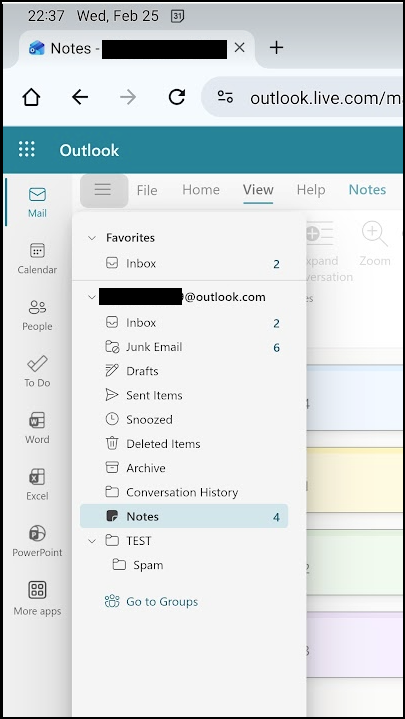This screenshot has height=719, width=405.
Task: Open the People app icon
Action: point(37,315)
